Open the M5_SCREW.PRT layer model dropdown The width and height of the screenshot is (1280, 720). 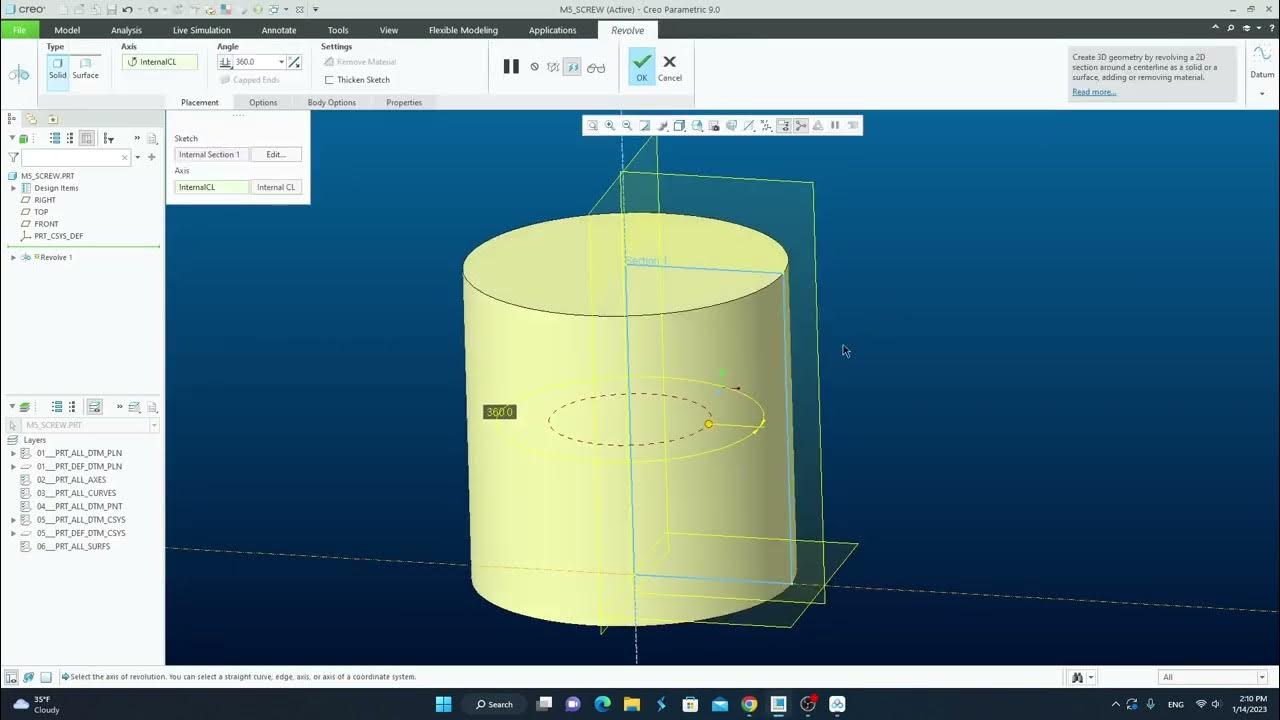(x=154, y=425)
